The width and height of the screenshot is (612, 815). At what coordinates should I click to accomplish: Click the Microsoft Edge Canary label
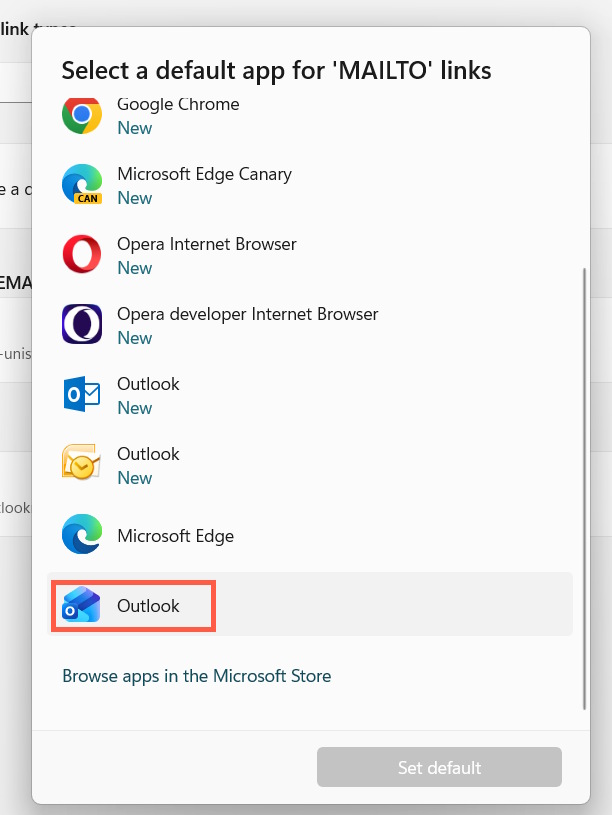click(204, 174)
